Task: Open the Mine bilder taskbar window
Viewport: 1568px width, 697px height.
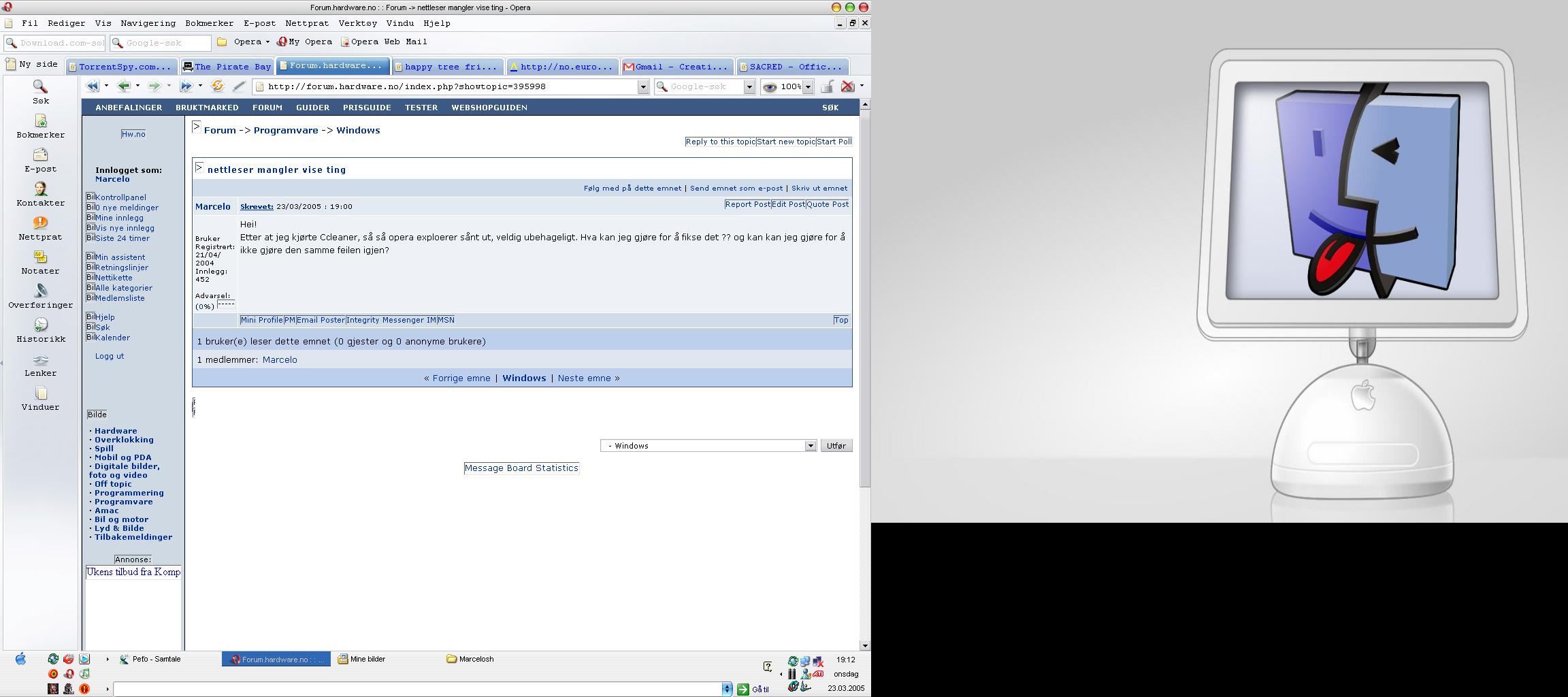Action: pos(362,660)
